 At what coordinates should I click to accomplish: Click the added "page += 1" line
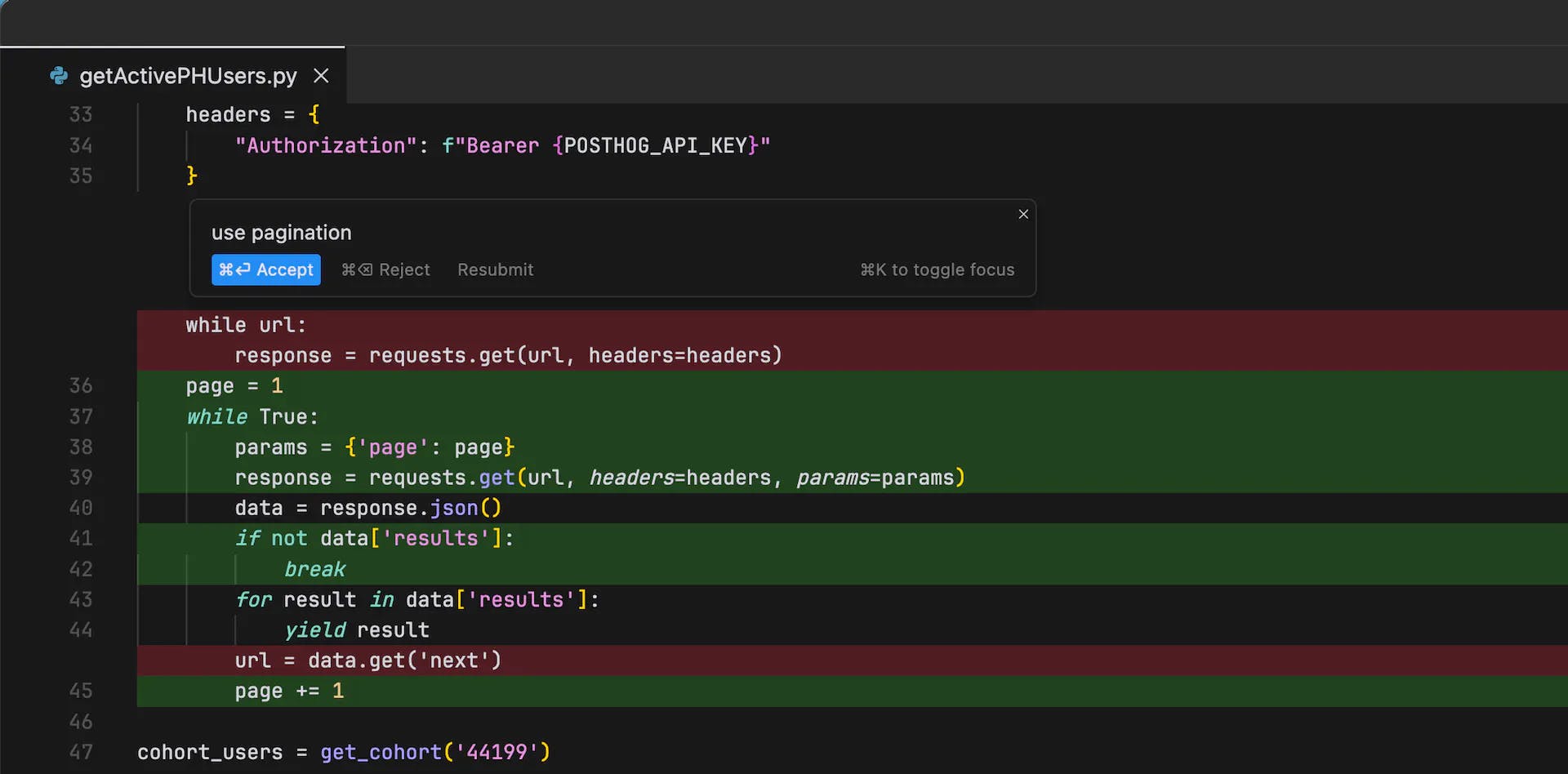[x=289, y=692]
